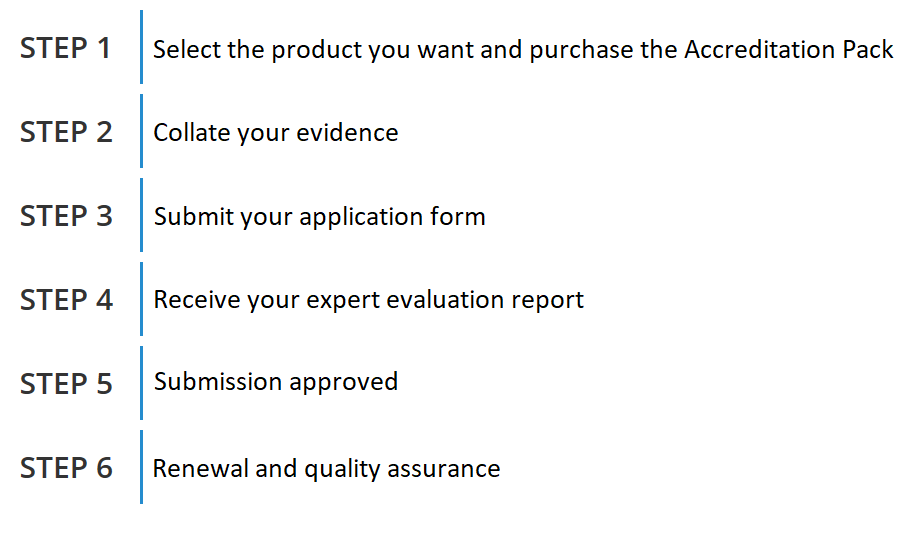Click the blue divider beside STEP 1
The width and height of the screenshot is (917, 534).
pos(141,47)
